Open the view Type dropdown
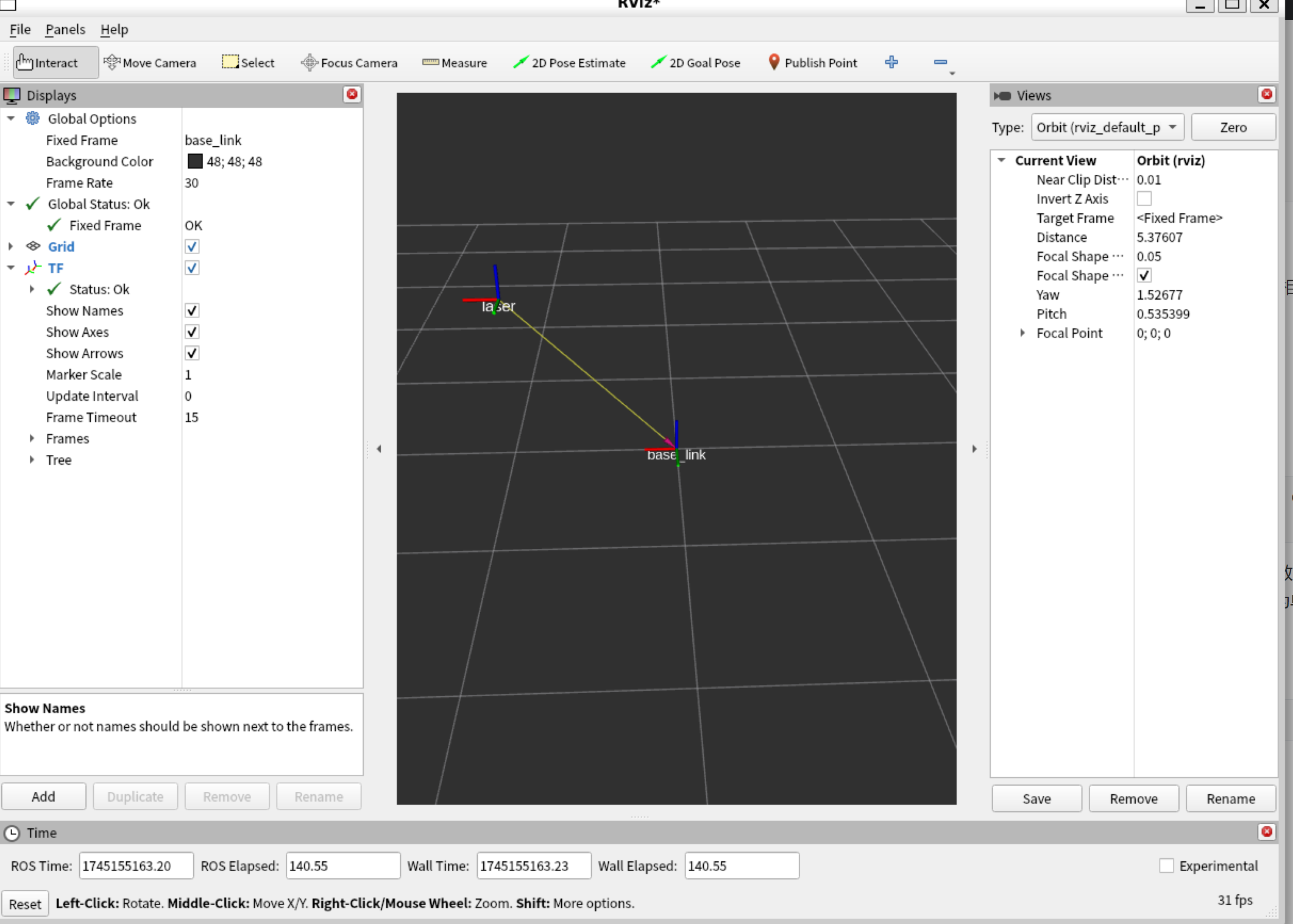1293x924 pixels. 1107,127
